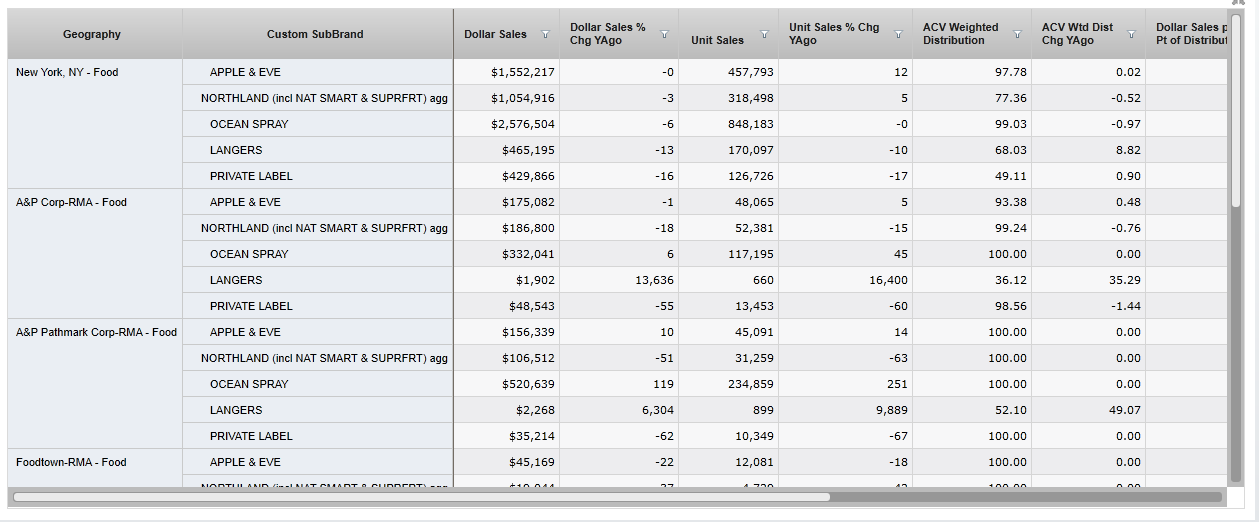Open the Unit Sales column filter
This screenshot has height=522, width=1259.
pyautogui.click(x=764, y=34)
